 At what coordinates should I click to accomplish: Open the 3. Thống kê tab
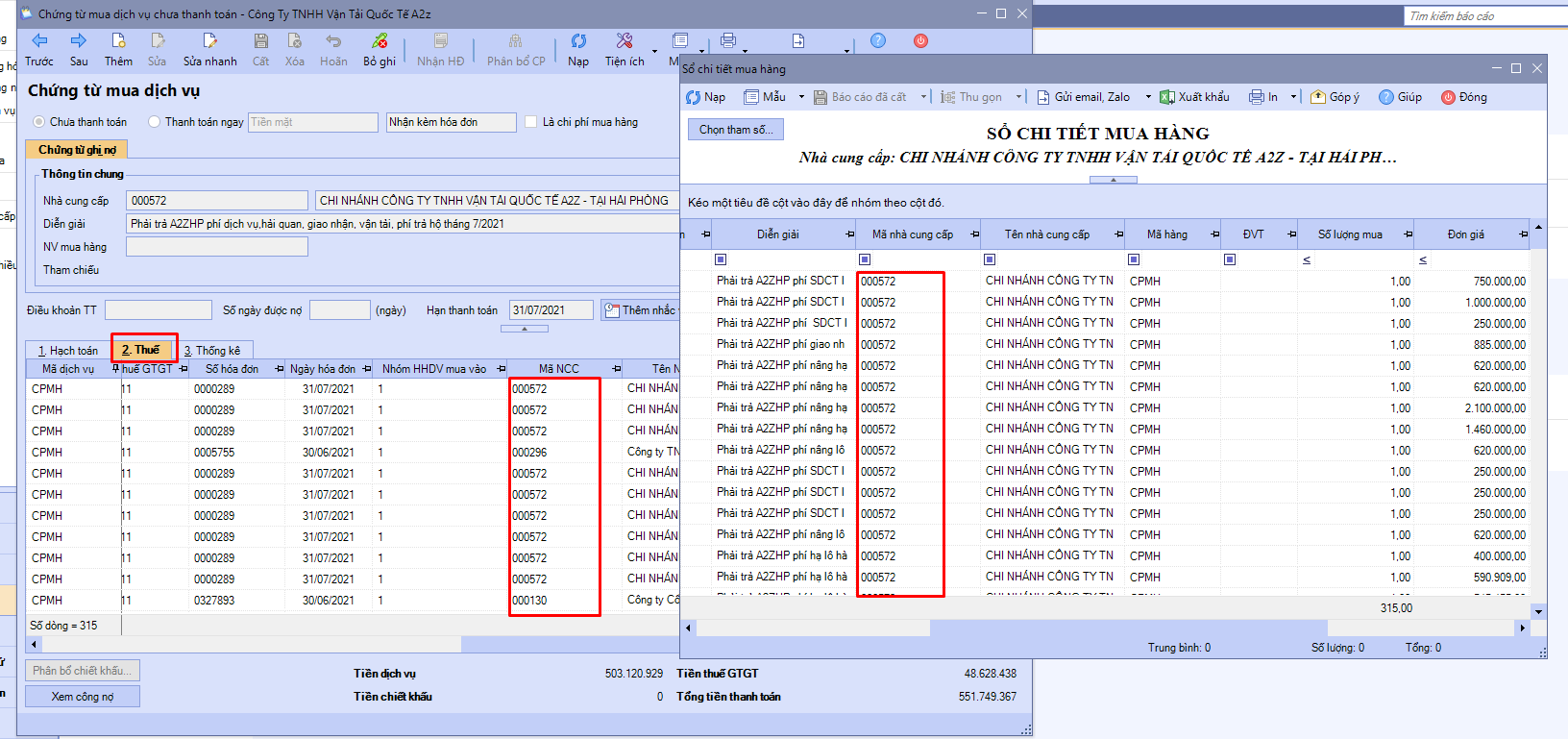coord(212,351)
